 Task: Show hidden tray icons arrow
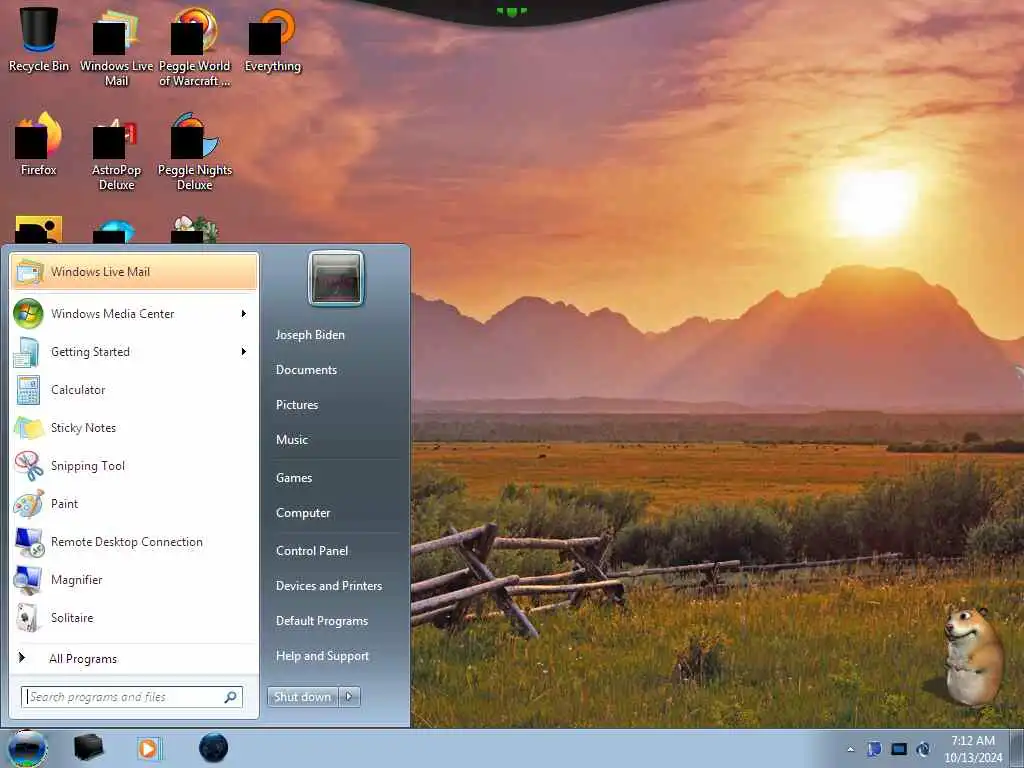click(x=850, y=750)
